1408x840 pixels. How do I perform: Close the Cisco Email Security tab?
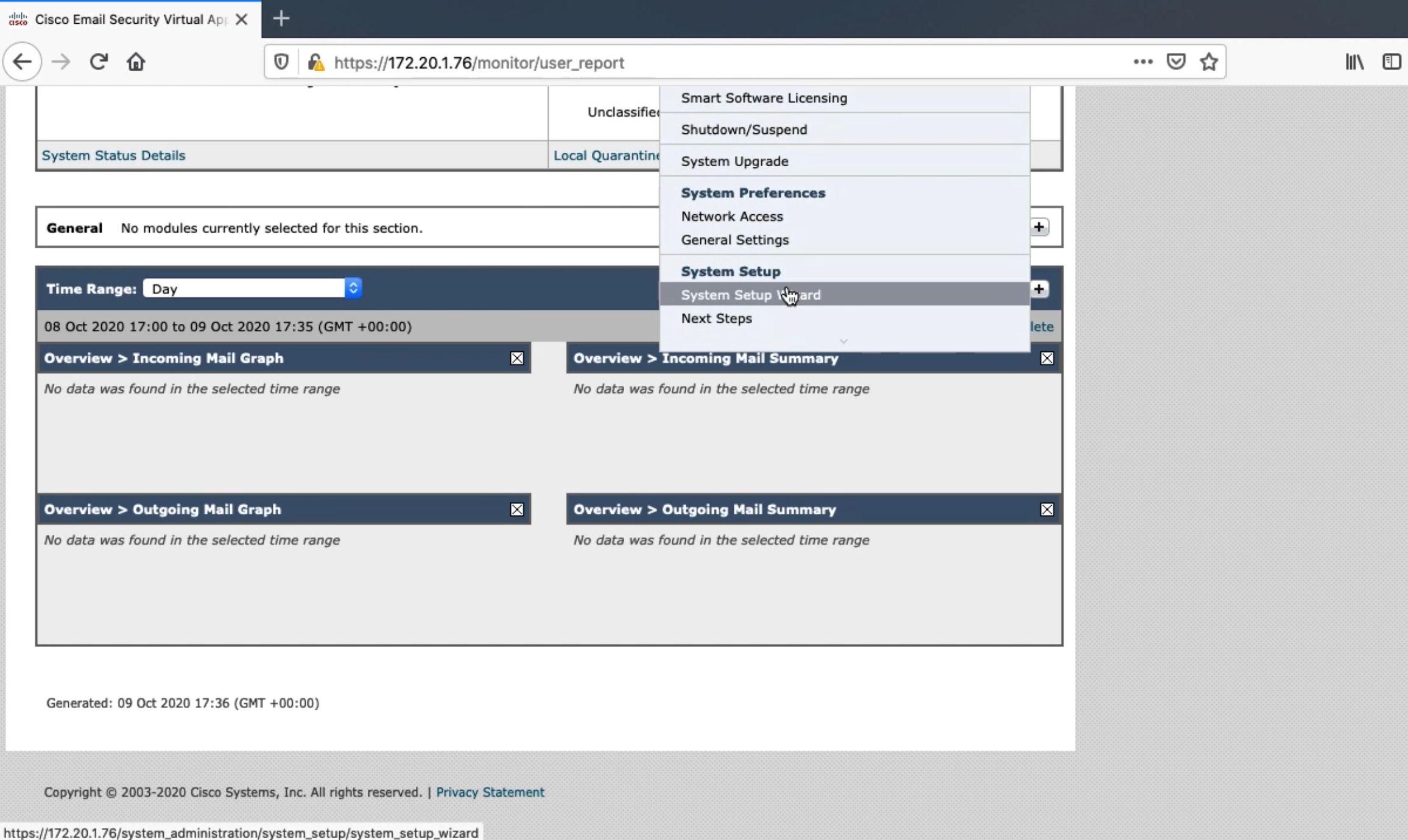(241, 19)
